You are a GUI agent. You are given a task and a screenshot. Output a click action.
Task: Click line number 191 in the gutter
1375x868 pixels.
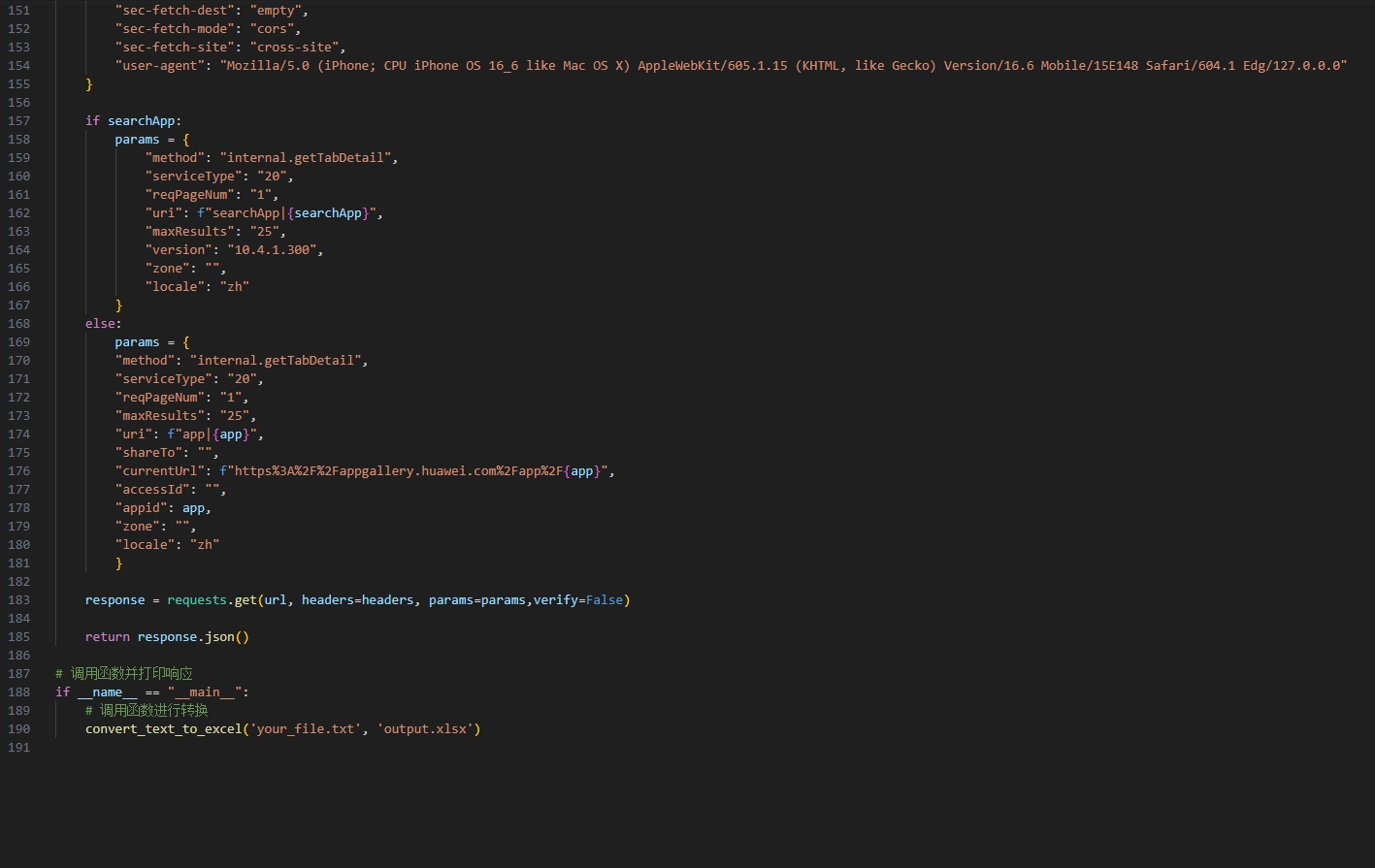point(18,748)
